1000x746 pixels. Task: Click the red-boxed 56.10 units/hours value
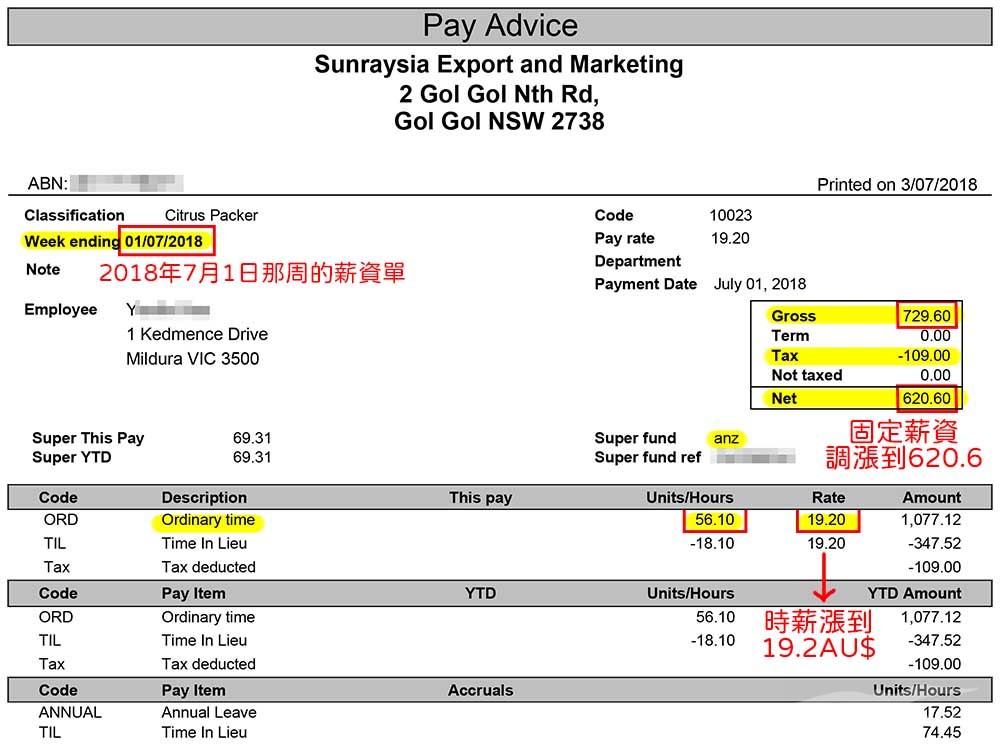pyautogui.click(x=714, y=520)
